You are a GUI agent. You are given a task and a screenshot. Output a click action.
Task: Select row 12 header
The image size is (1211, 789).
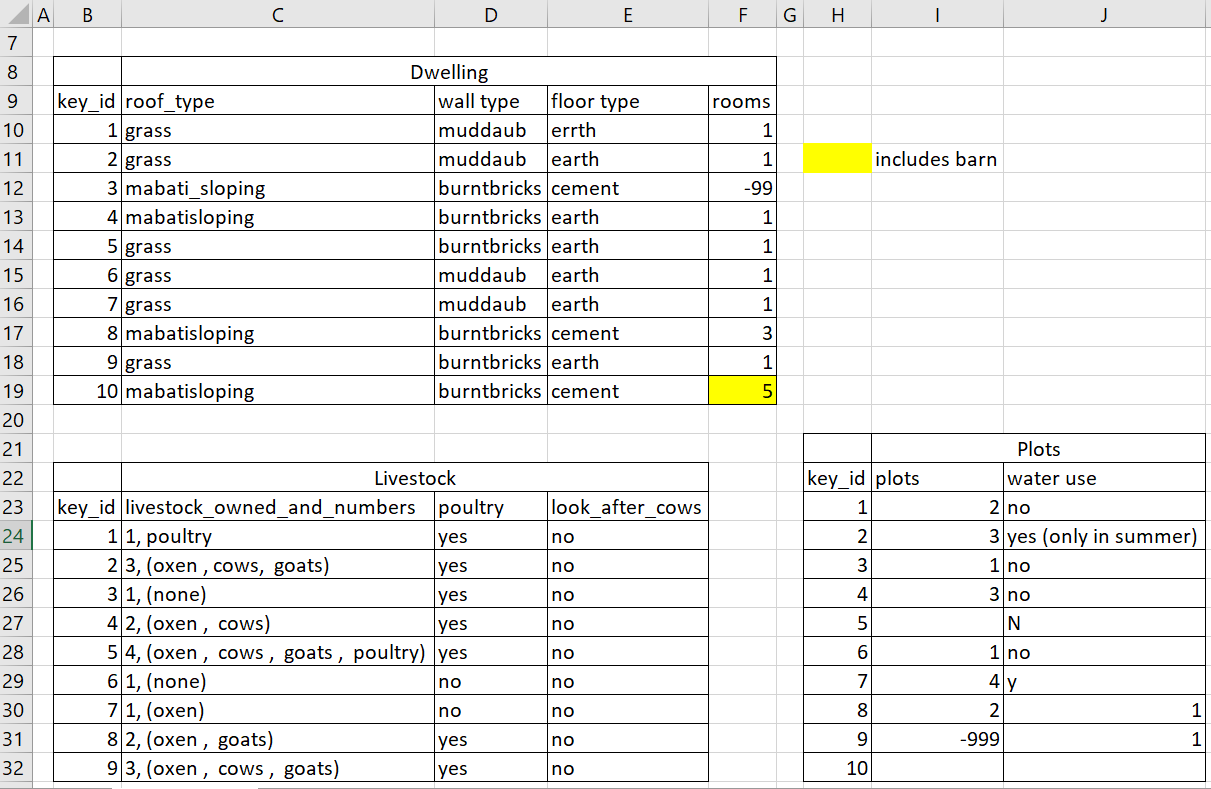point(16,188)
